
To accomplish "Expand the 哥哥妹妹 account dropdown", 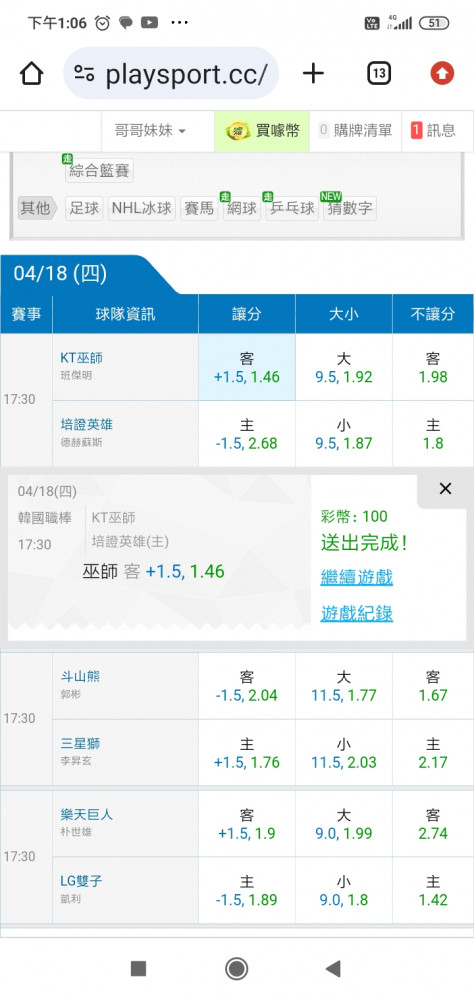I will point(150,131).
